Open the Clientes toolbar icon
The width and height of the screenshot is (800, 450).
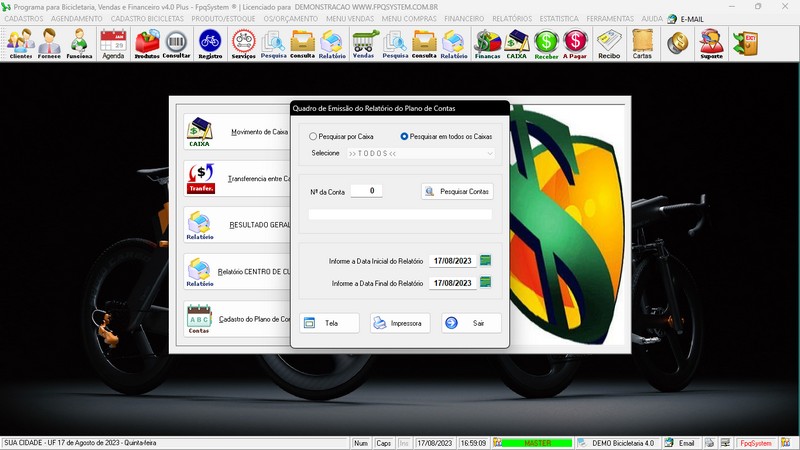tap(21, 43)
